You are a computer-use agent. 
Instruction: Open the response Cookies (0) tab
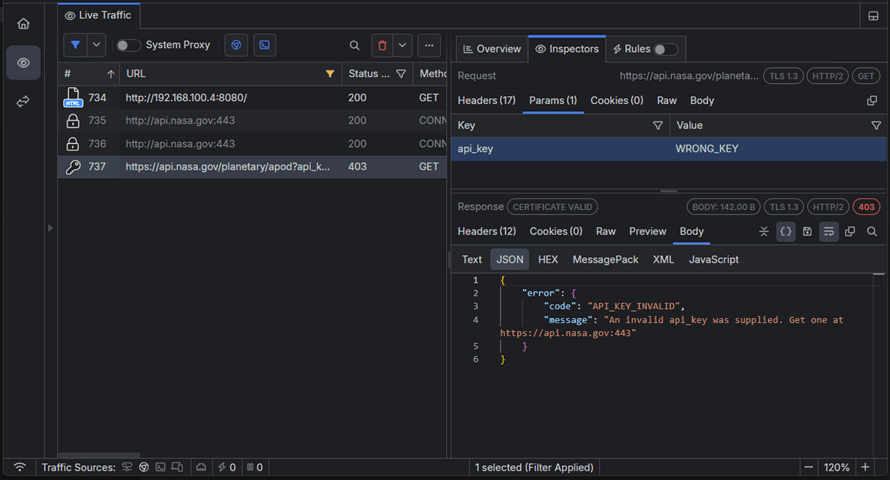coord(556,231)
